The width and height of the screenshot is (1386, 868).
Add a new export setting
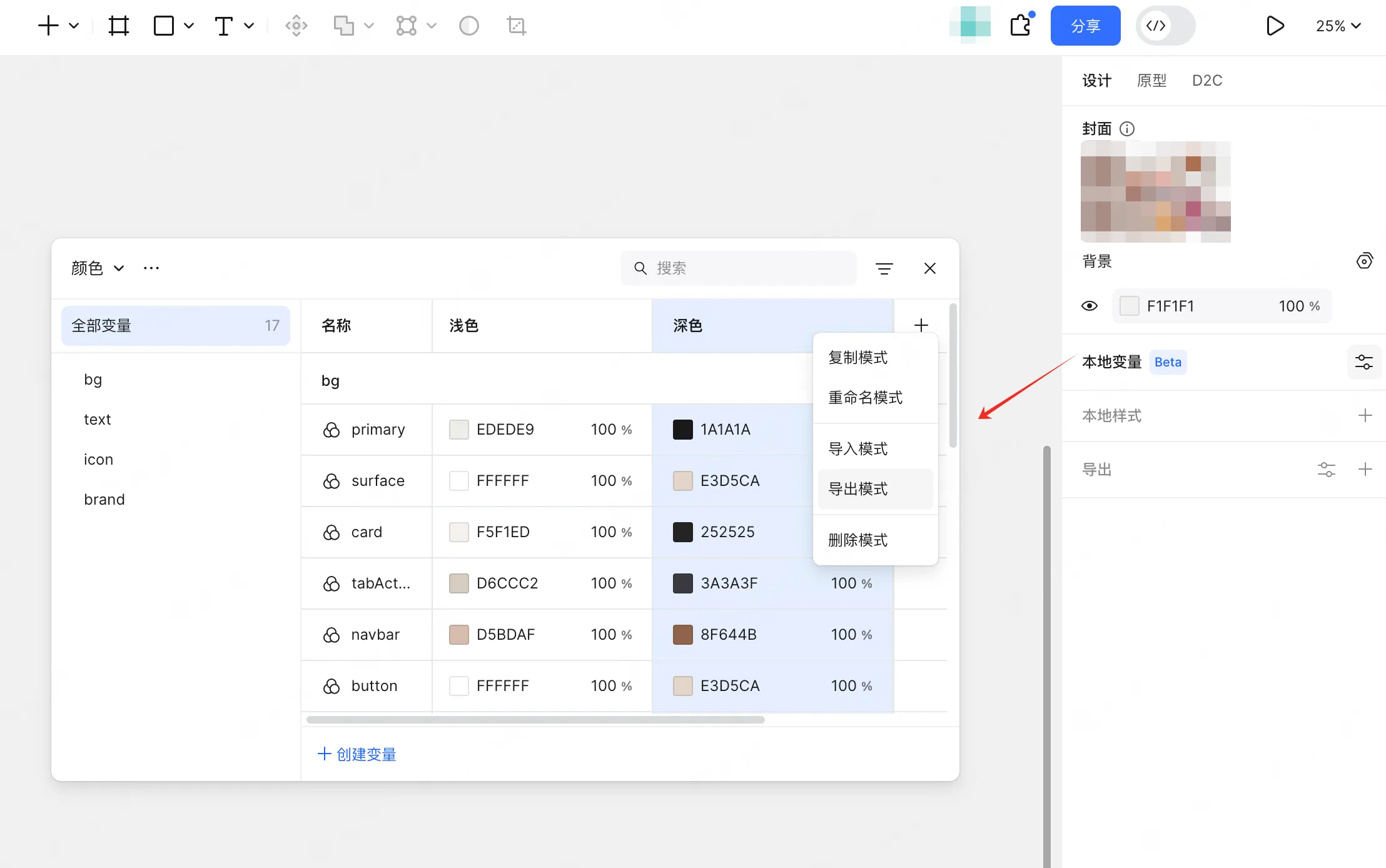point(1365,469)
